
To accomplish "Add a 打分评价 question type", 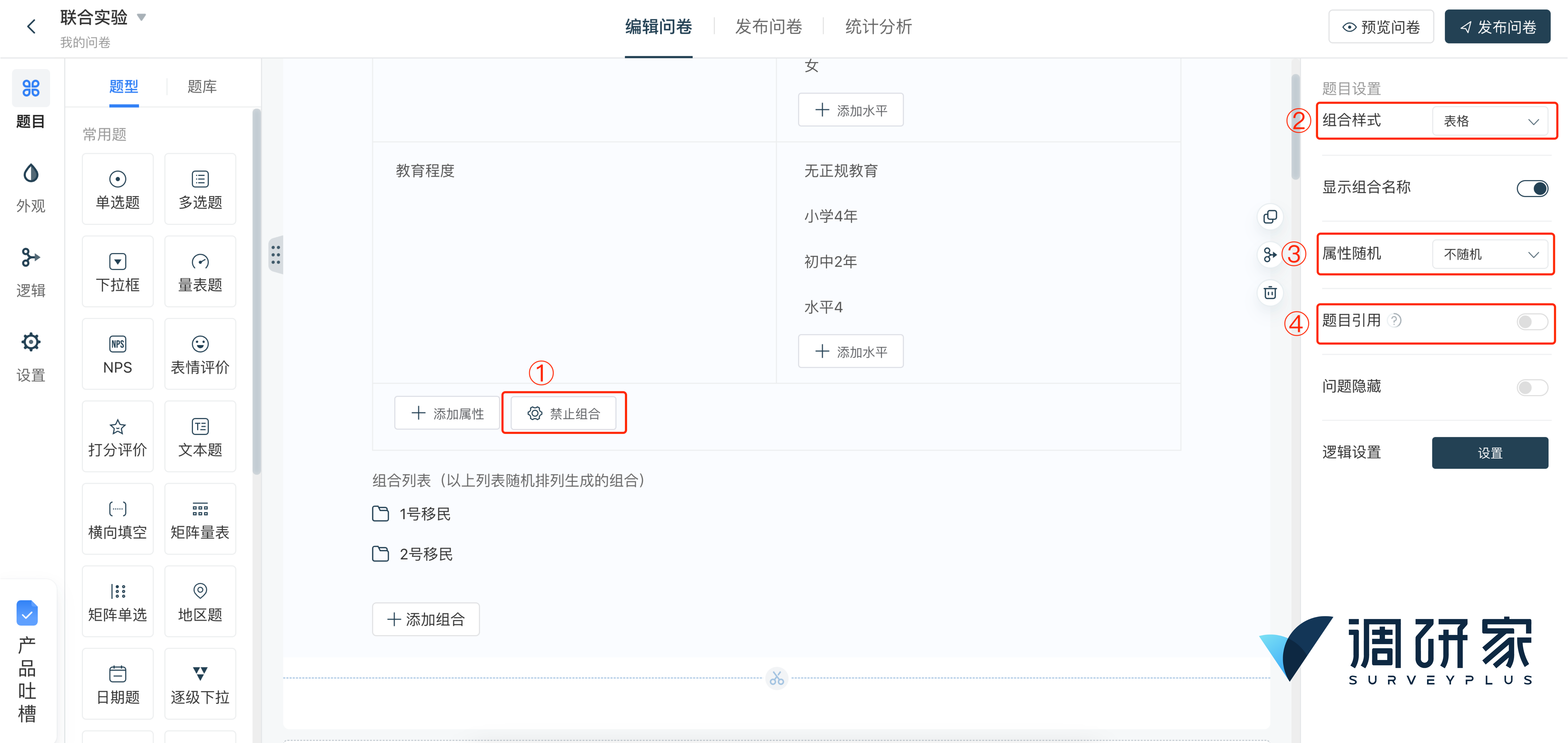I will click(x=118, y=436).
